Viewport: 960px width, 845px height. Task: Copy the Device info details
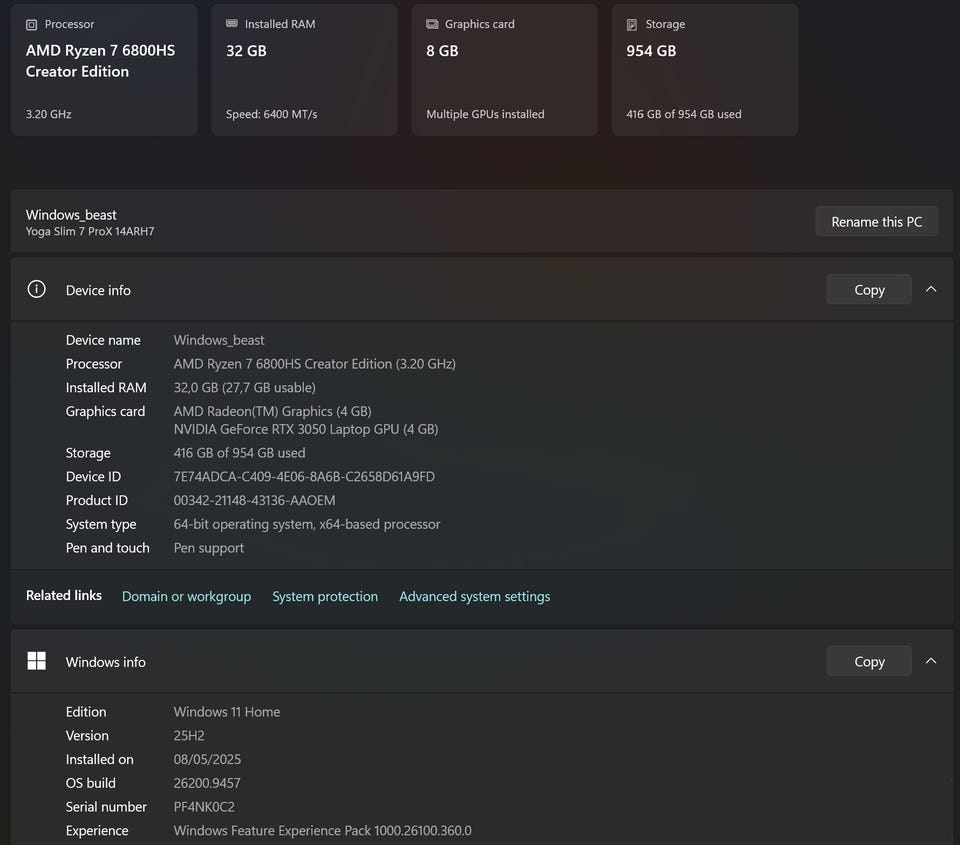(869, 290)
